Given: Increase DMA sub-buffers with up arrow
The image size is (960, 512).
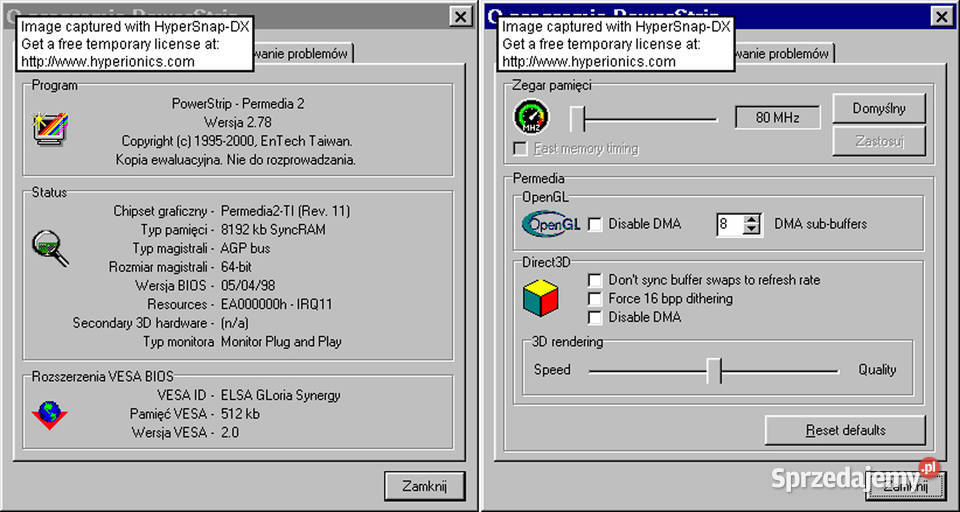Looking at the screenshot, I should (x=752, y=219).
